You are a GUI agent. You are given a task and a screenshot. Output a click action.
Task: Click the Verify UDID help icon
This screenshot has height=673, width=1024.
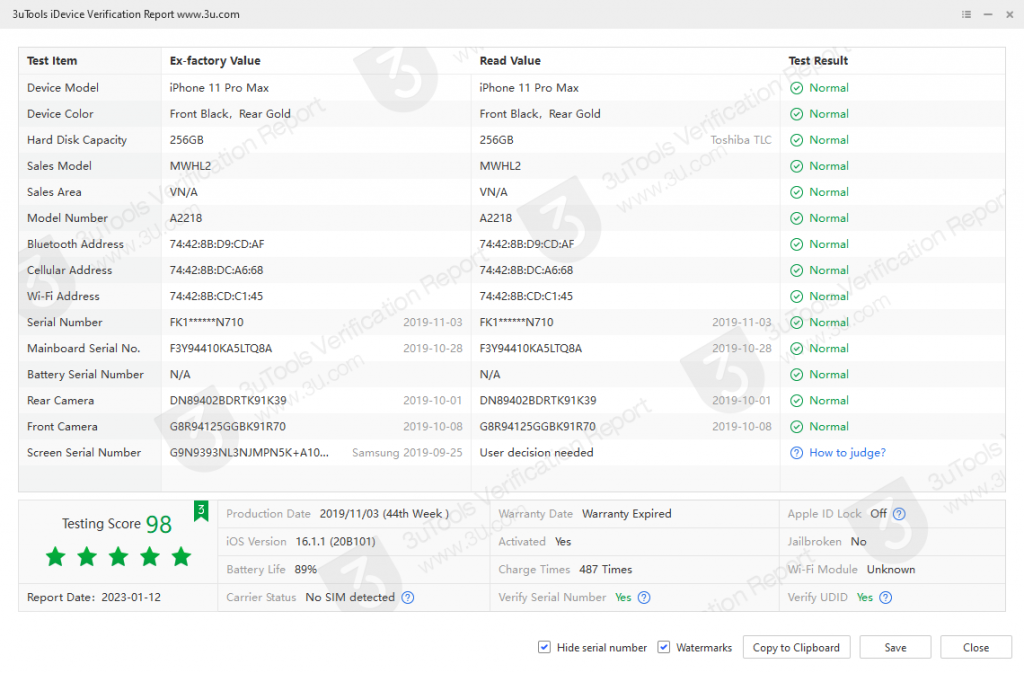[886, 597]
